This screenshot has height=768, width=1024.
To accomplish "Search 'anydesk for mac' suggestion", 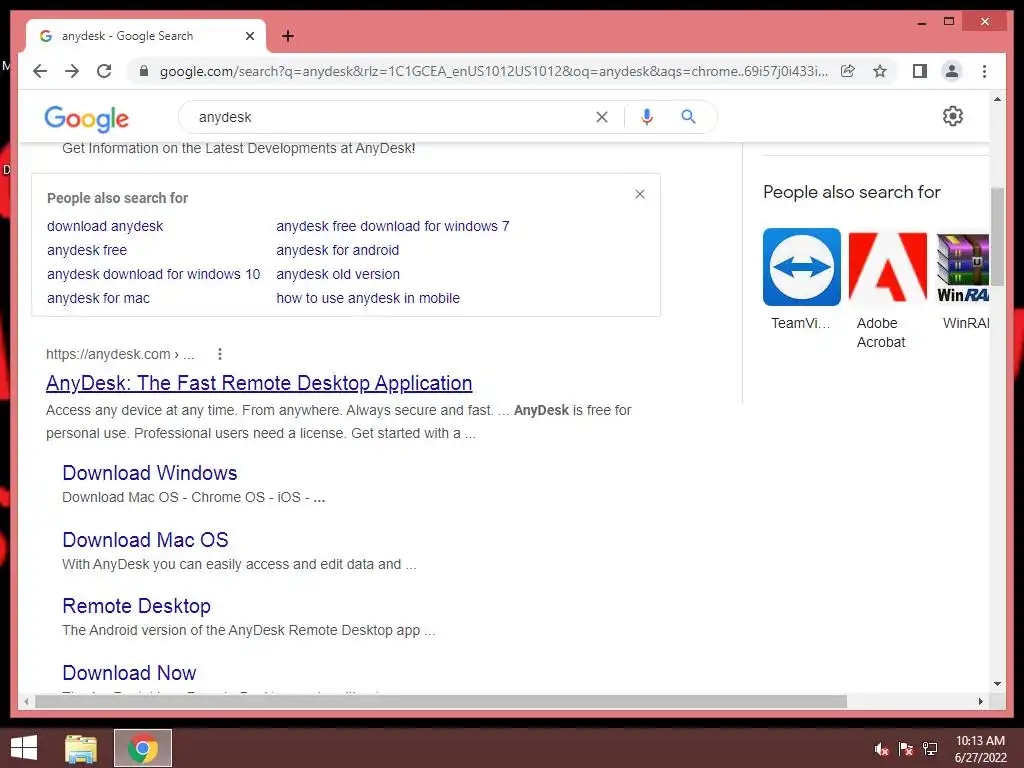I will 98,298.
